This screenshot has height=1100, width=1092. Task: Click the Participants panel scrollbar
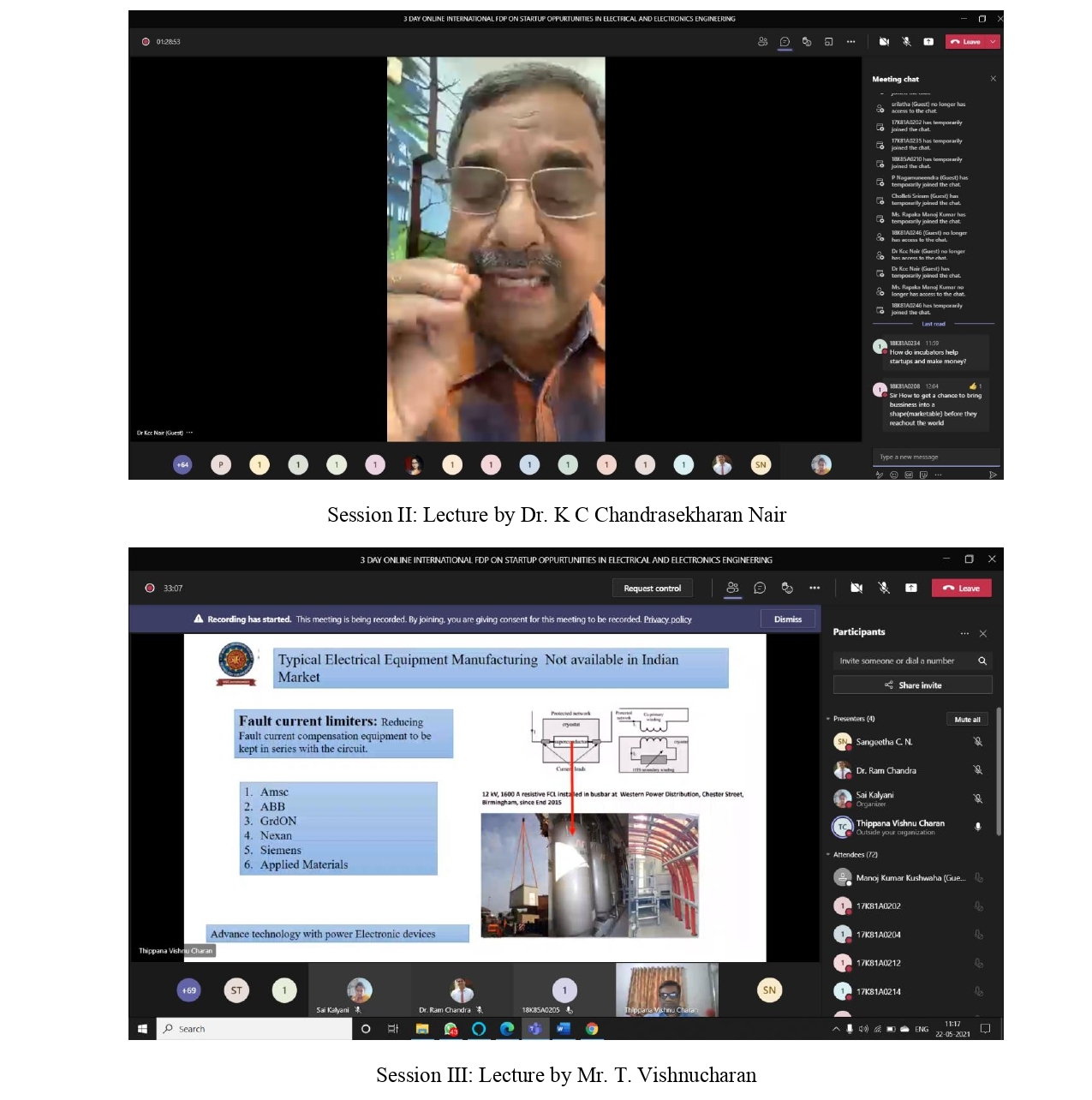(x=998, y=771)
